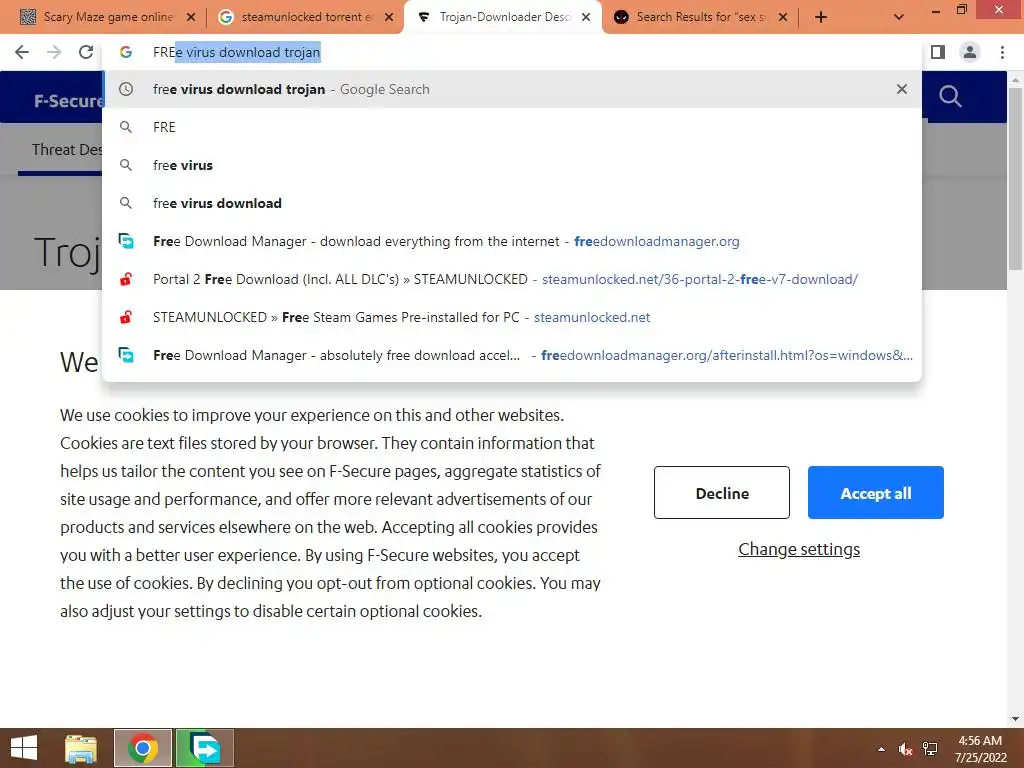Click the Google icon in address bar

pyautogui.click(x=126, y=52)
